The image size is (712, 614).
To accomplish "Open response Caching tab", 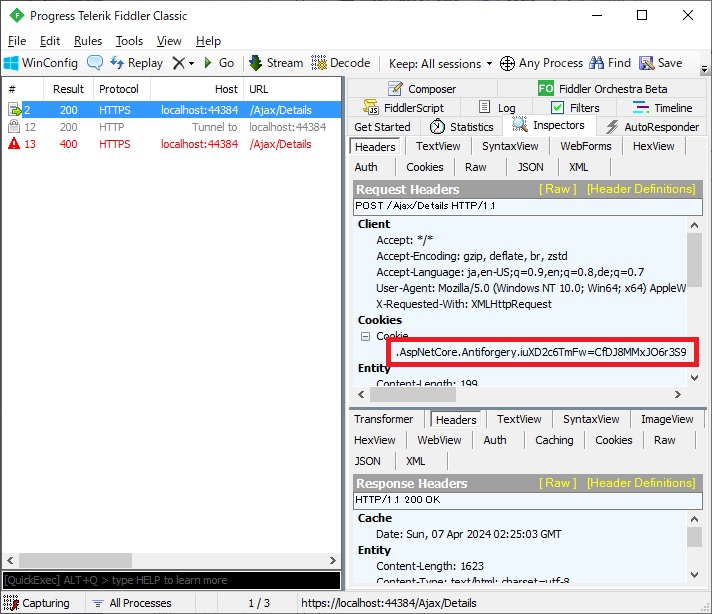I will 554,440.
